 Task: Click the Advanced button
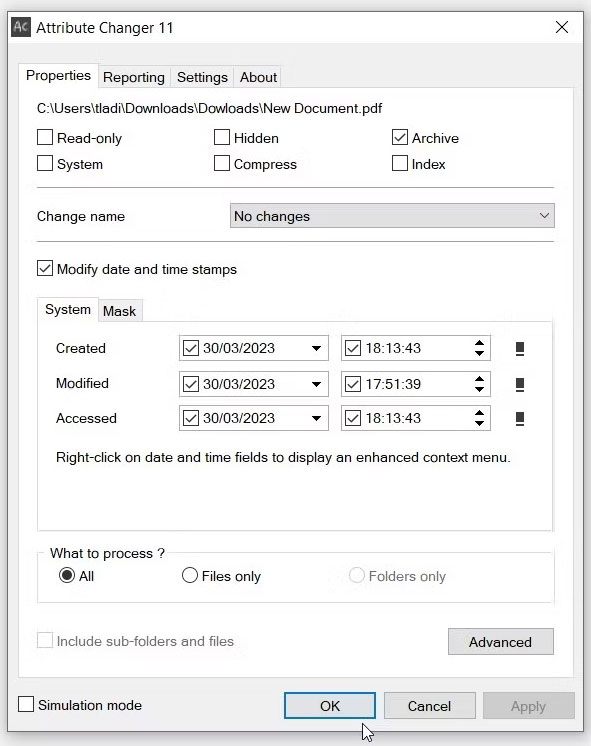click(501, 642)
